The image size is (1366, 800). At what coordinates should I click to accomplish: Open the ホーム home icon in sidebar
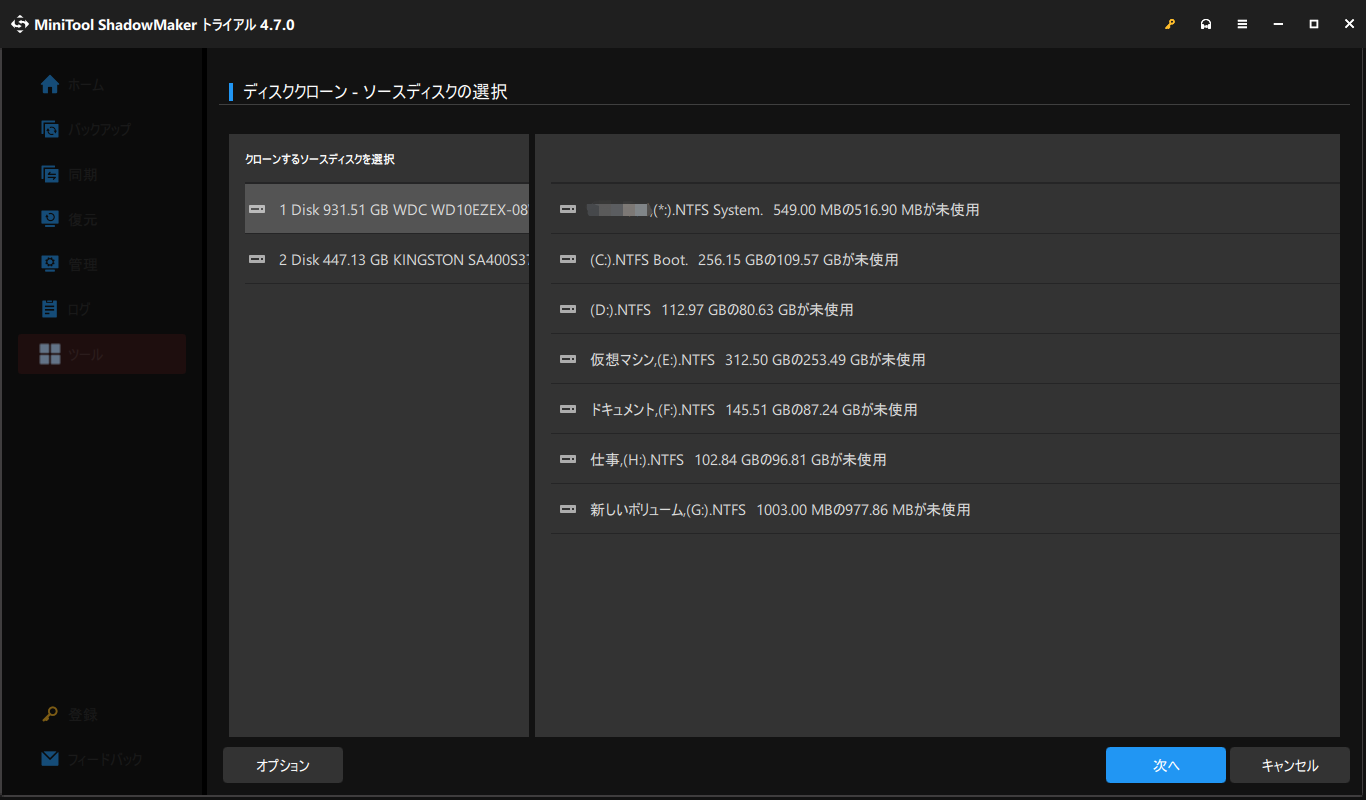[x=50, y=85]
